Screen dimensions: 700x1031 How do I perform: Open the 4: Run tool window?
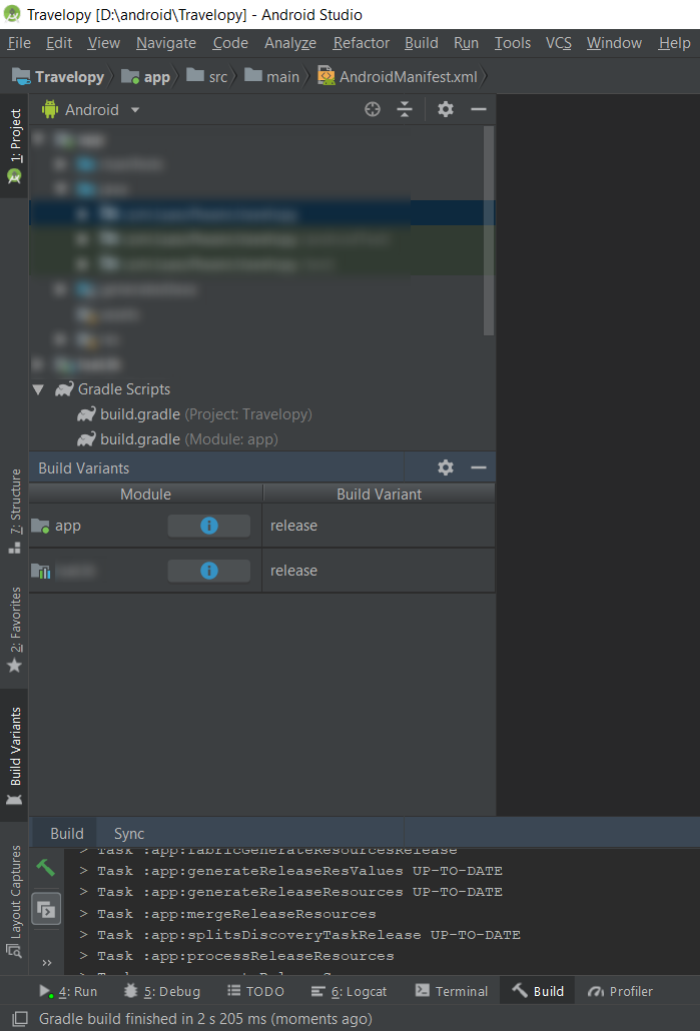(68, 992)
